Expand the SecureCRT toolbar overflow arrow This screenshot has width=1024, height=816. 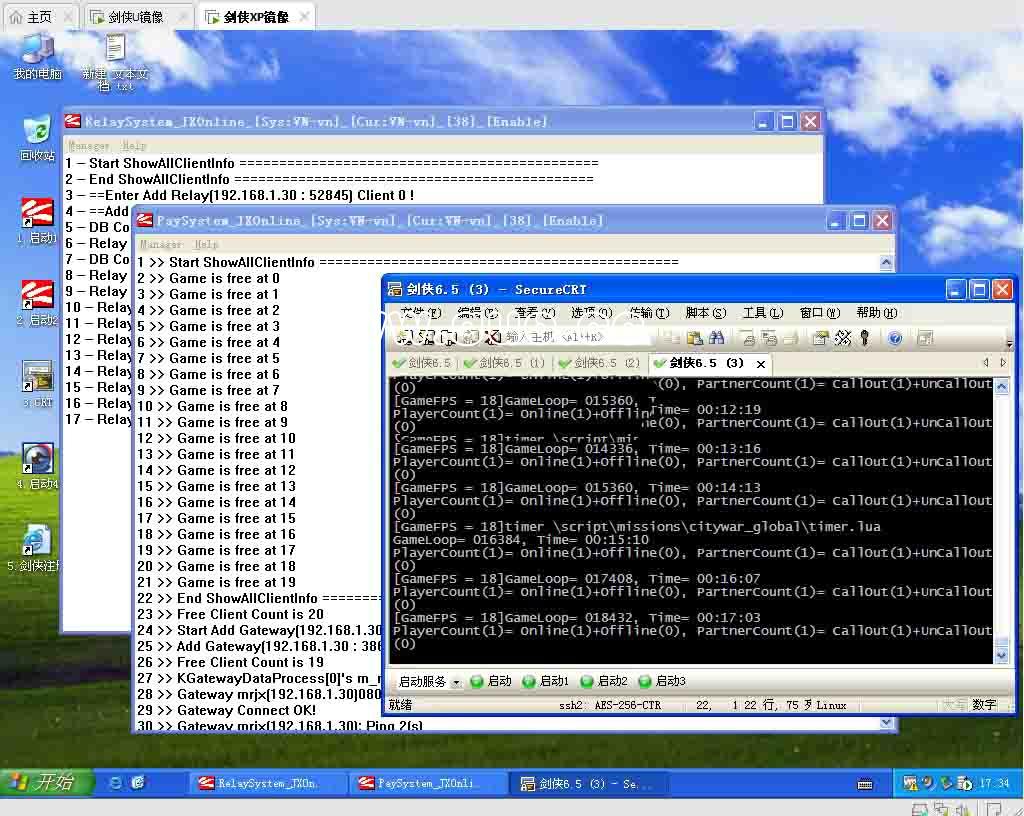pyautogui.click(x=1009, y=341)
